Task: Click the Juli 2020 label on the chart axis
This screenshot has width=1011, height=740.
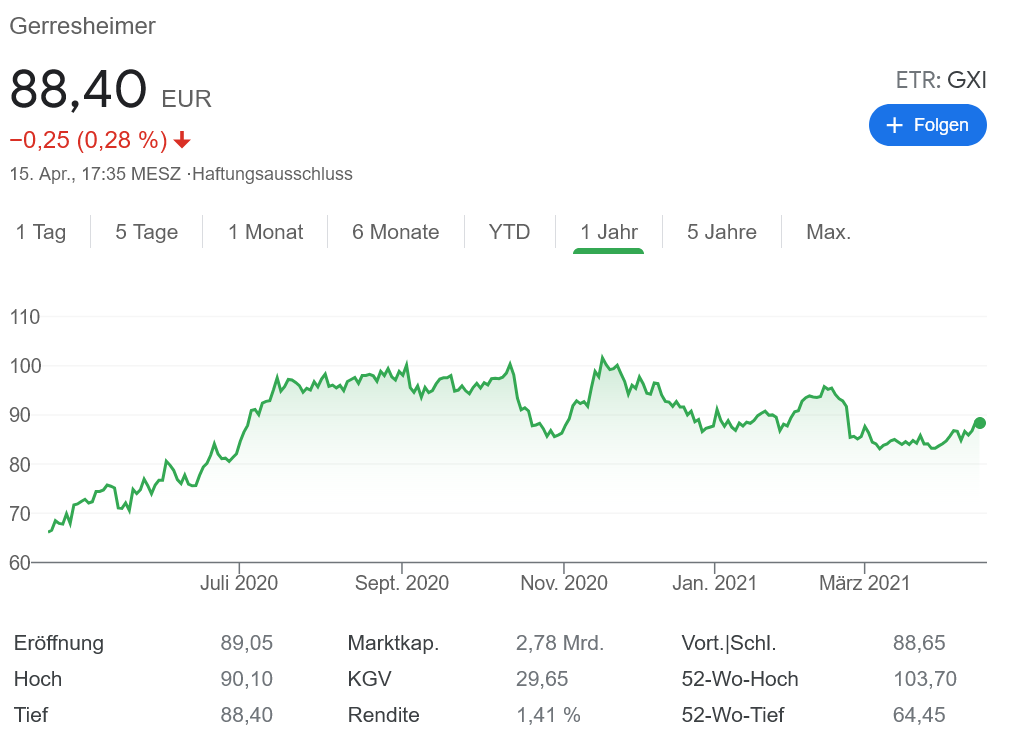Action: (239, 582)
